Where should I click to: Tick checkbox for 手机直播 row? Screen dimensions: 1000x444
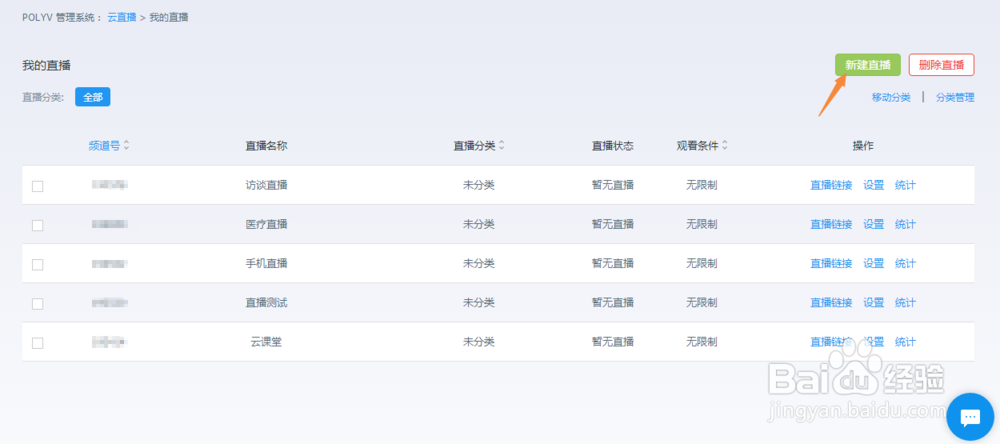pyautogui.click(x=38, y=264)
